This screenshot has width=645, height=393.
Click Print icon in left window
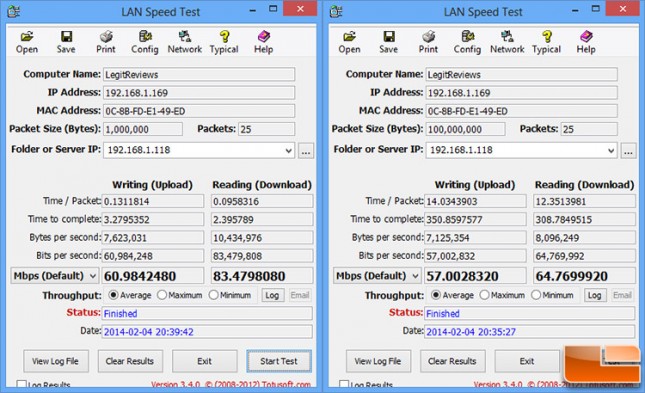(106, 42)
